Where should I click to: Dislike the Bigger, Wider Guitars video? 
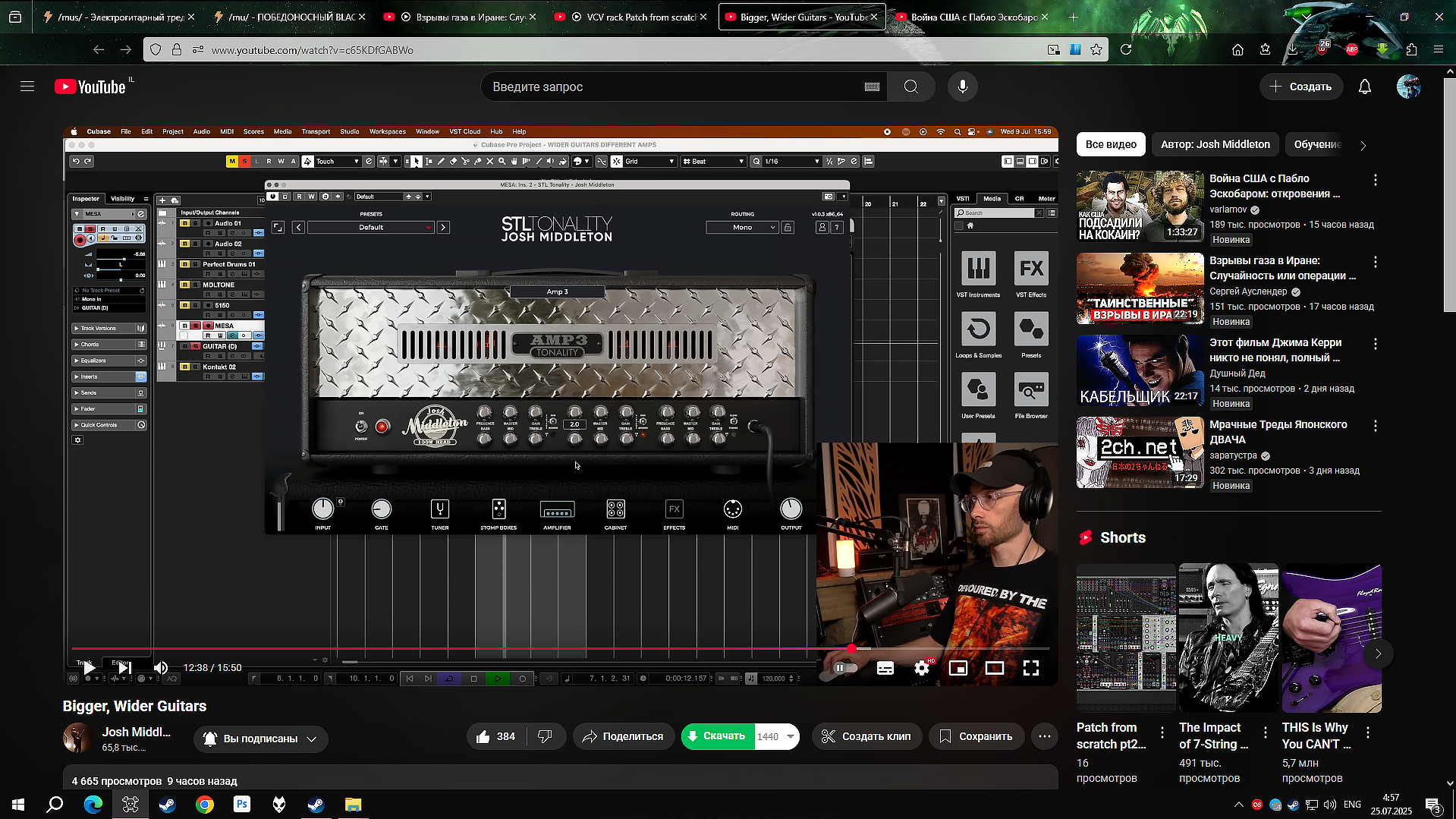point(545,736)
